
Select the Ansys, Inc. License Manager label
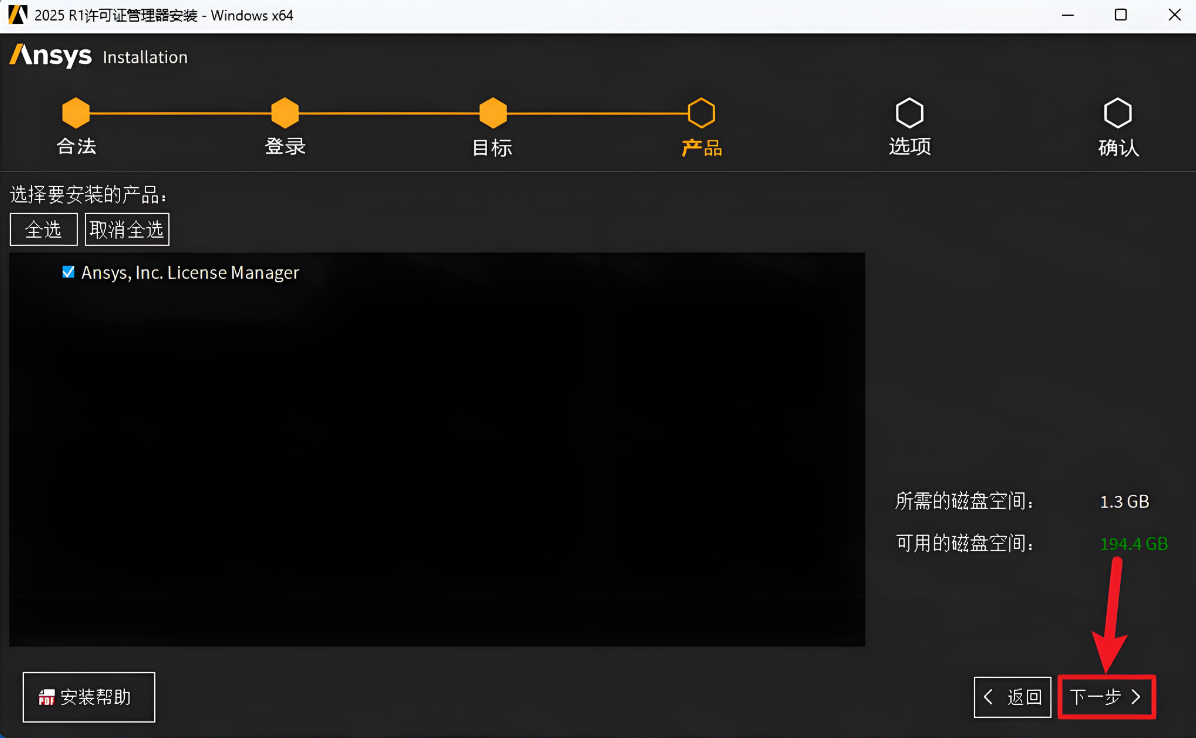click(x=190, y=272)
